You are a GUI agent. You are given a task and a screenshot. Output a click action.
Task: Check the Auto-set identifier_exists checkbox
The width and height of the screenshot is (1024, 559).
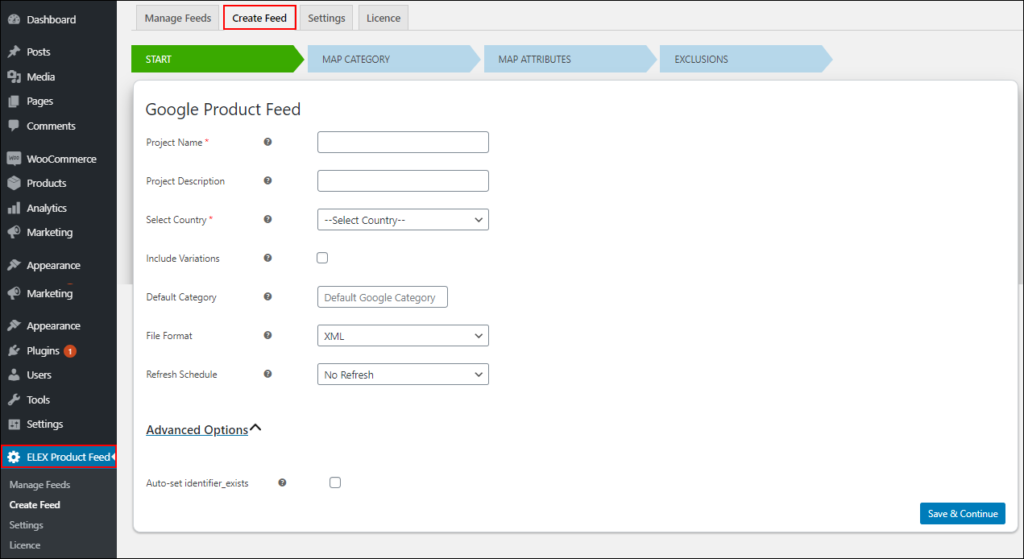pos(335,483)
